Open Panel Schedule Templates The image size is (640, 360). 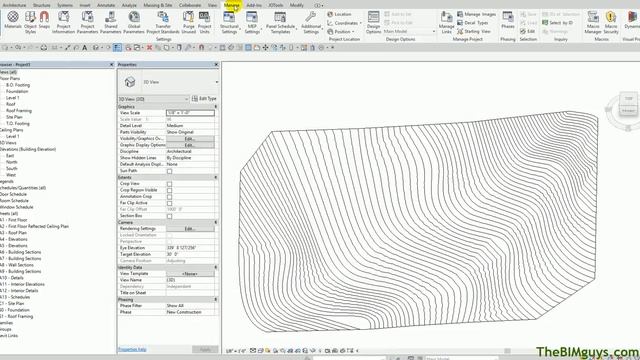[280, 22]
